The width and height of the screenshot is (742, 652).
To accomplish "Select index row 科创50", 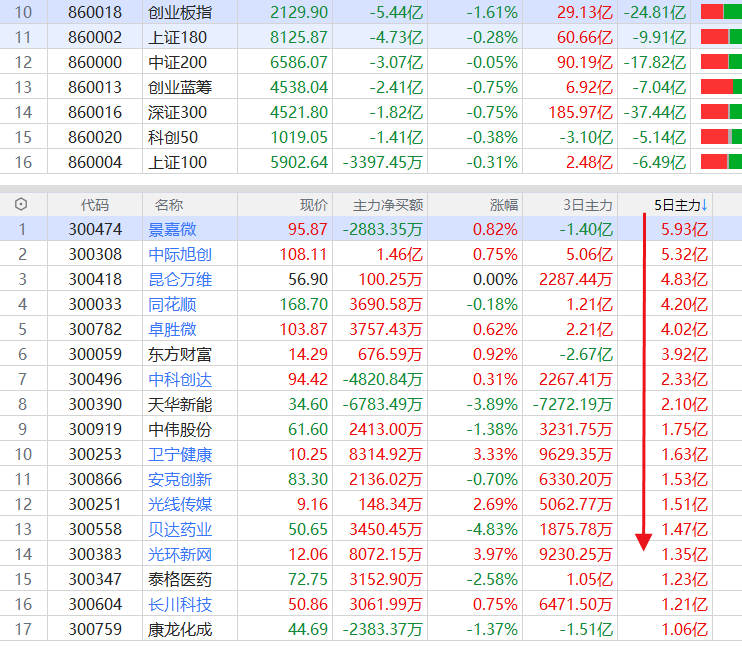I will coord(371,137).
